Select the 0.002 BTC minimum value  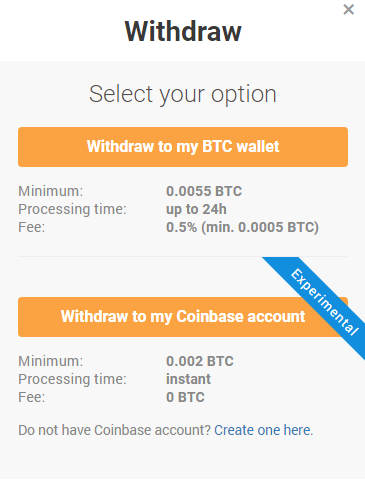(x=200, y=361)
